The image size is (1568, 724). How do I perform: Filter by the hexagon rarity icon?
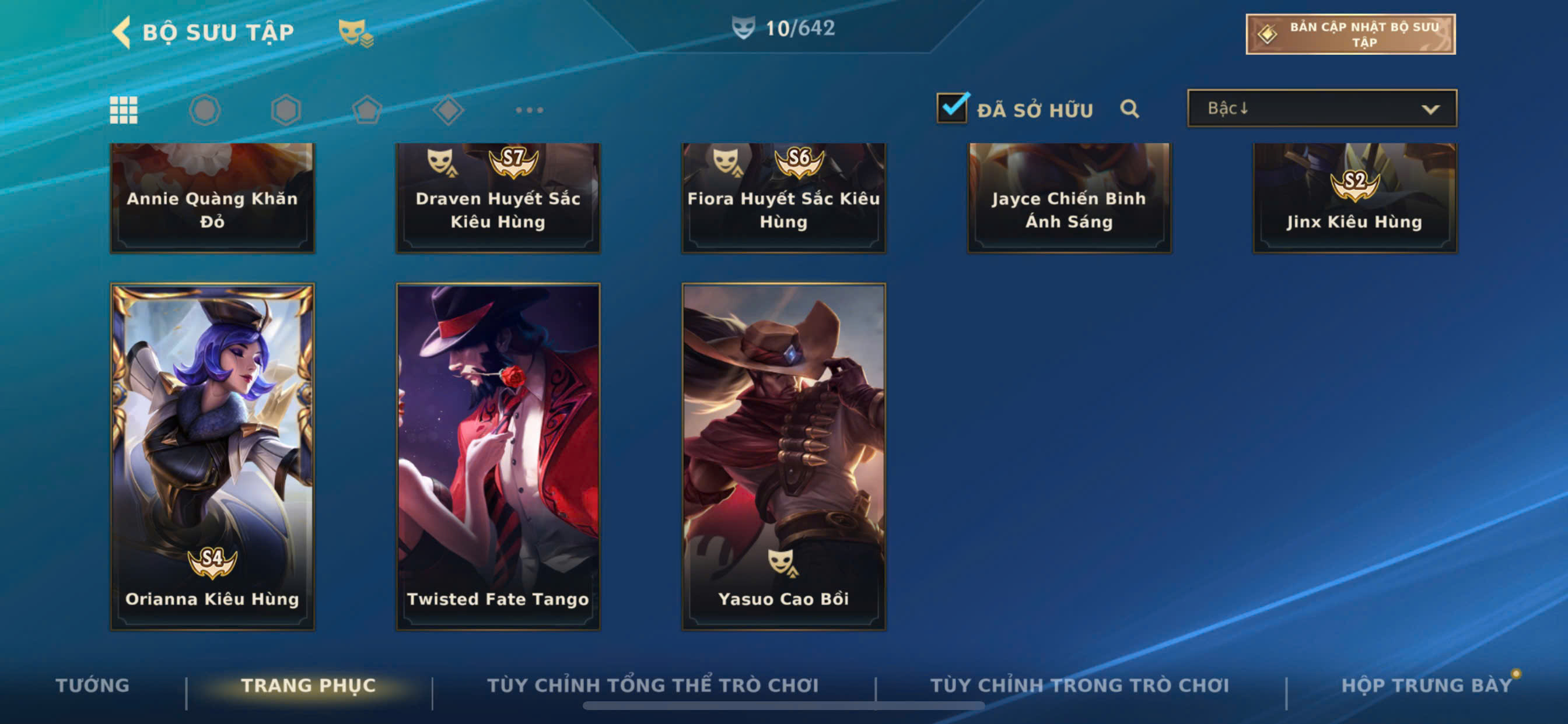click(x=285, y=110)
